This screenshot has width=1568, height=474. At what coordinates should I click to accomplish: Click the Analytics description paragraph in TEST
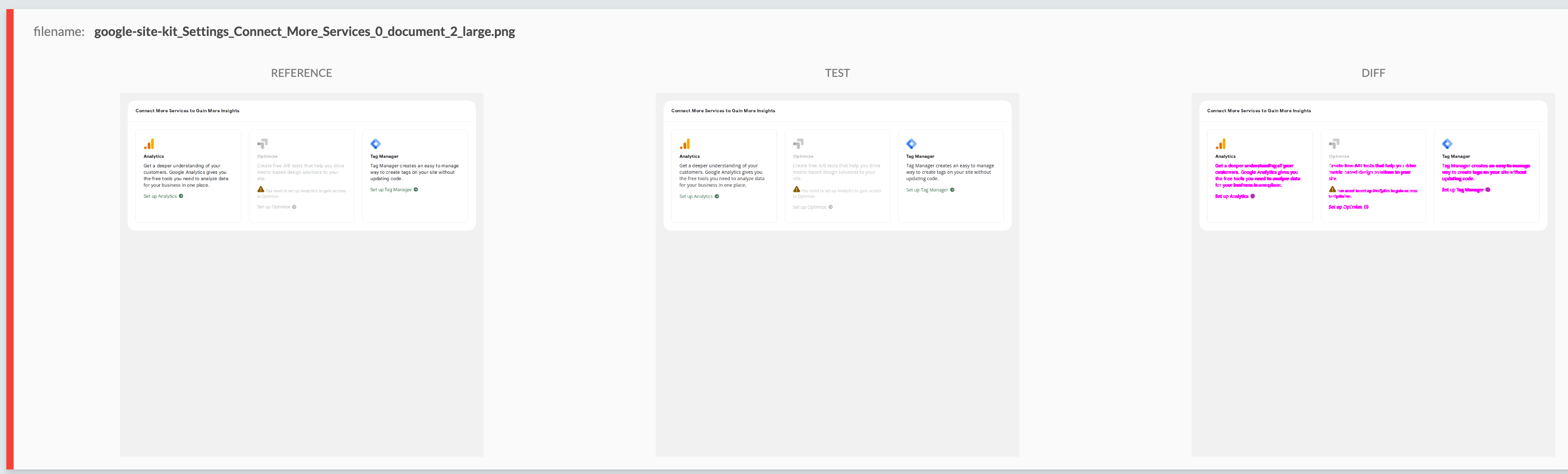[722, 176]
